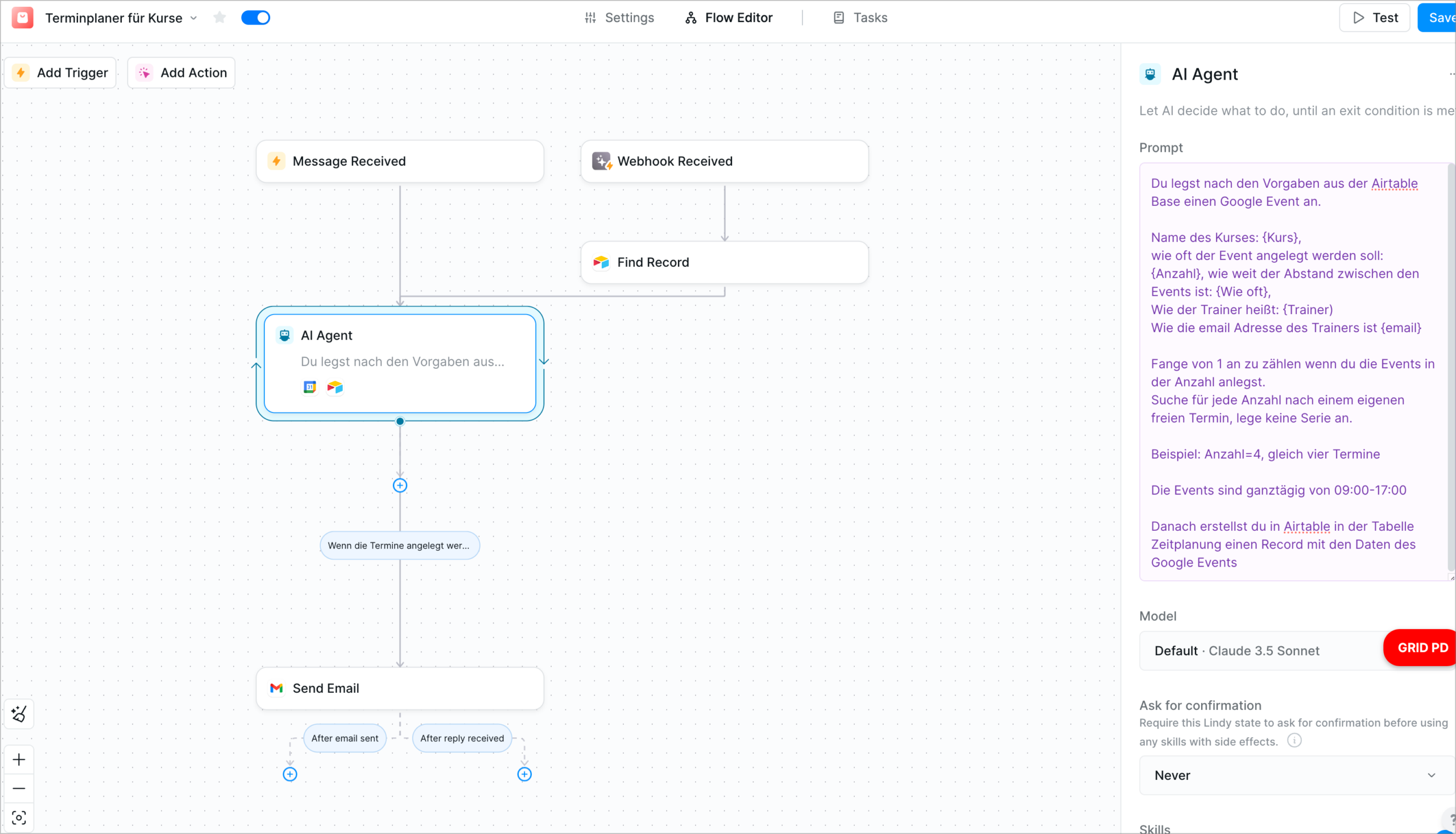Click the Settings sliders icon
The image size is (1456, 834).
click(x=590, y=18)
